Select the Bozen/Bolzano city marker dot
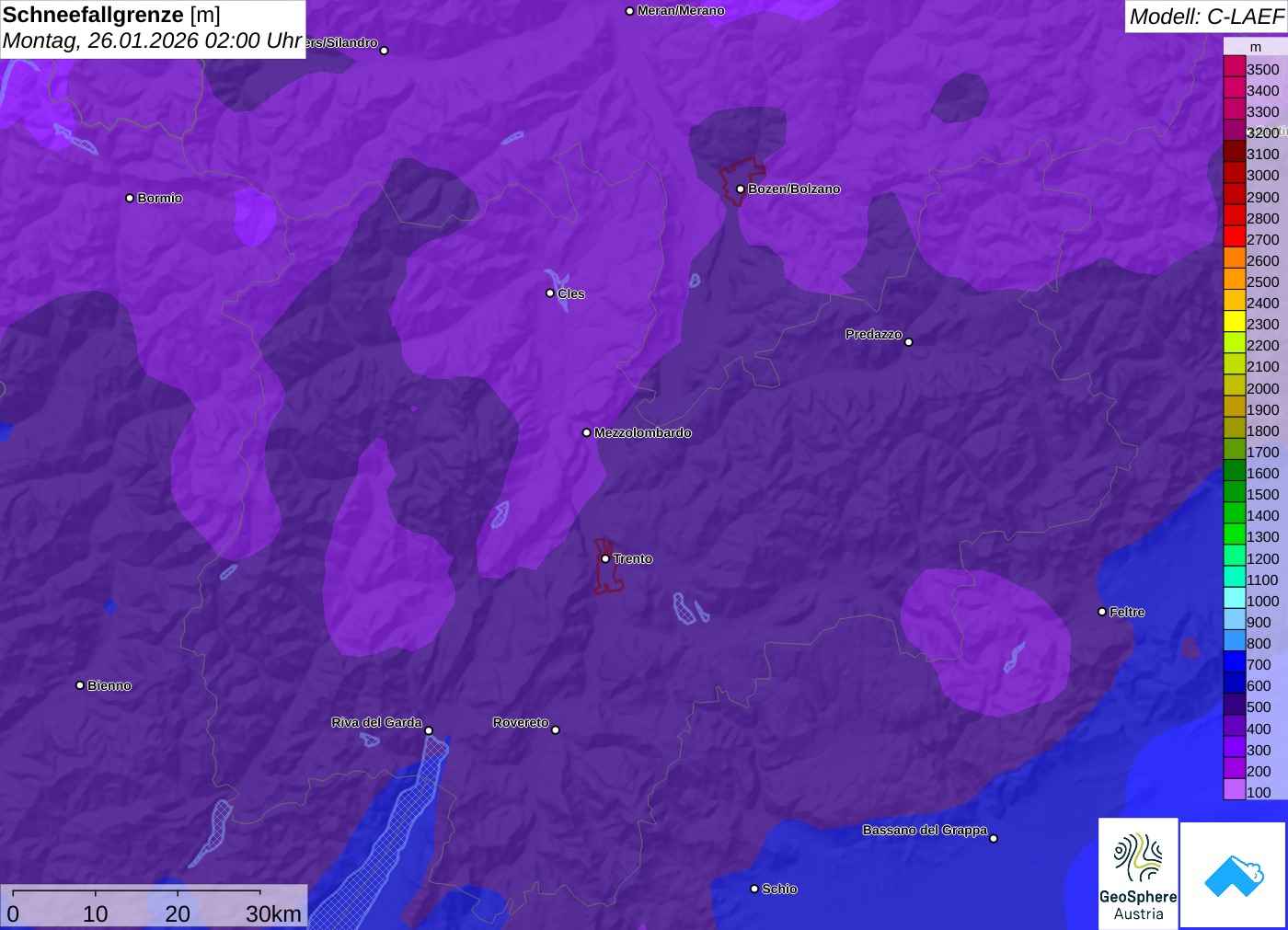This screenshot has width=1288, height=930. (x=740, y=189)
